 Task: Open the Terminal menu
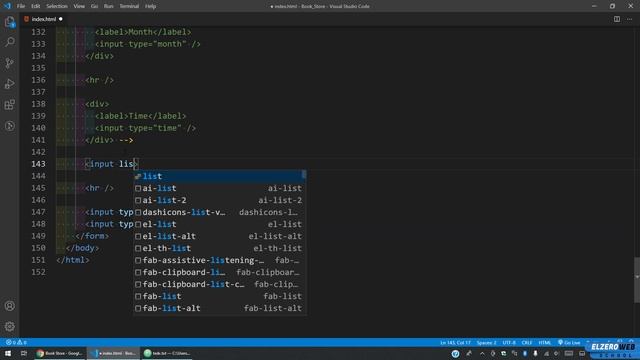[129, 6]
